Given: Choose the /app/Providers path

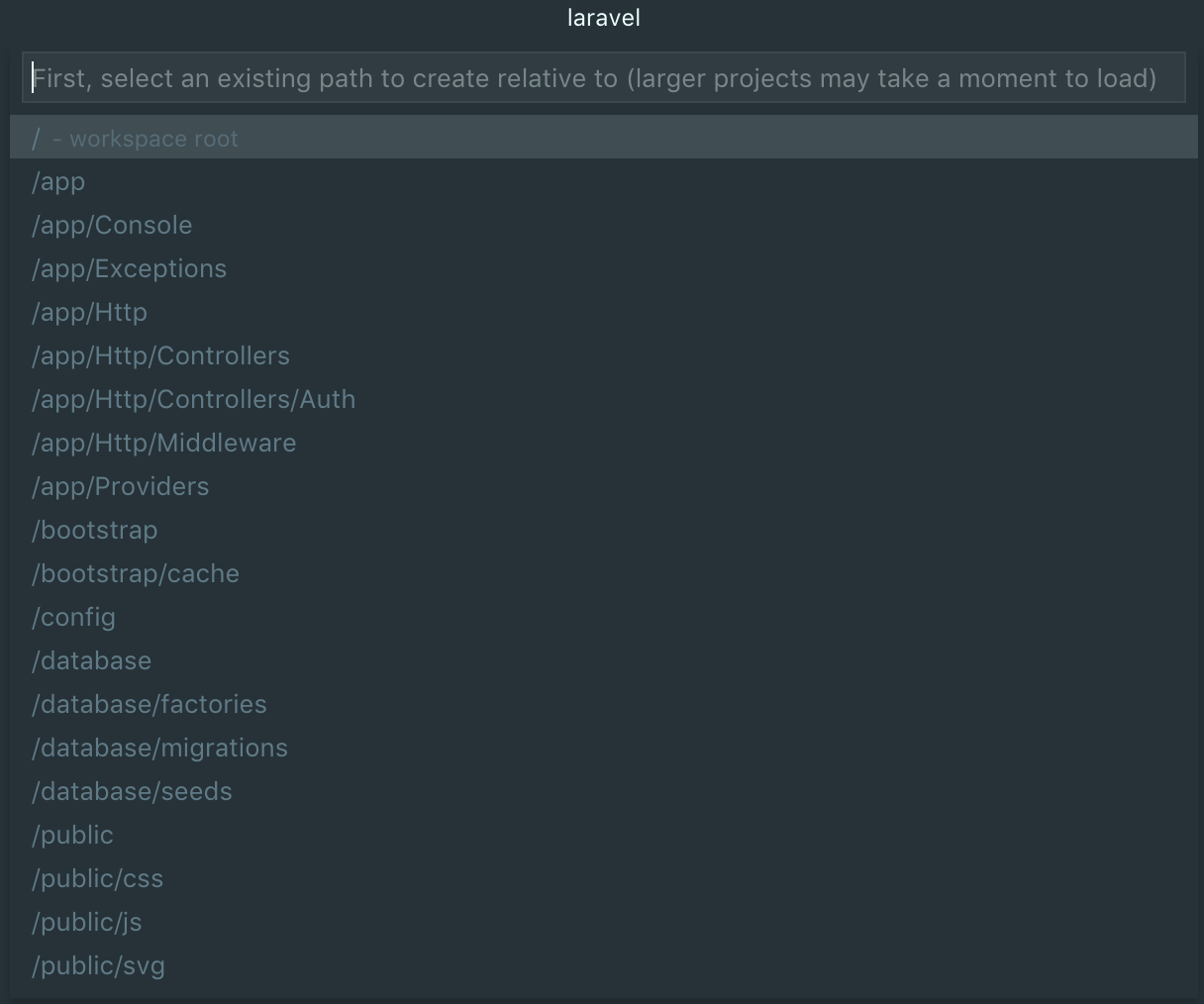Looking at the screenshot, I should 121,487.
